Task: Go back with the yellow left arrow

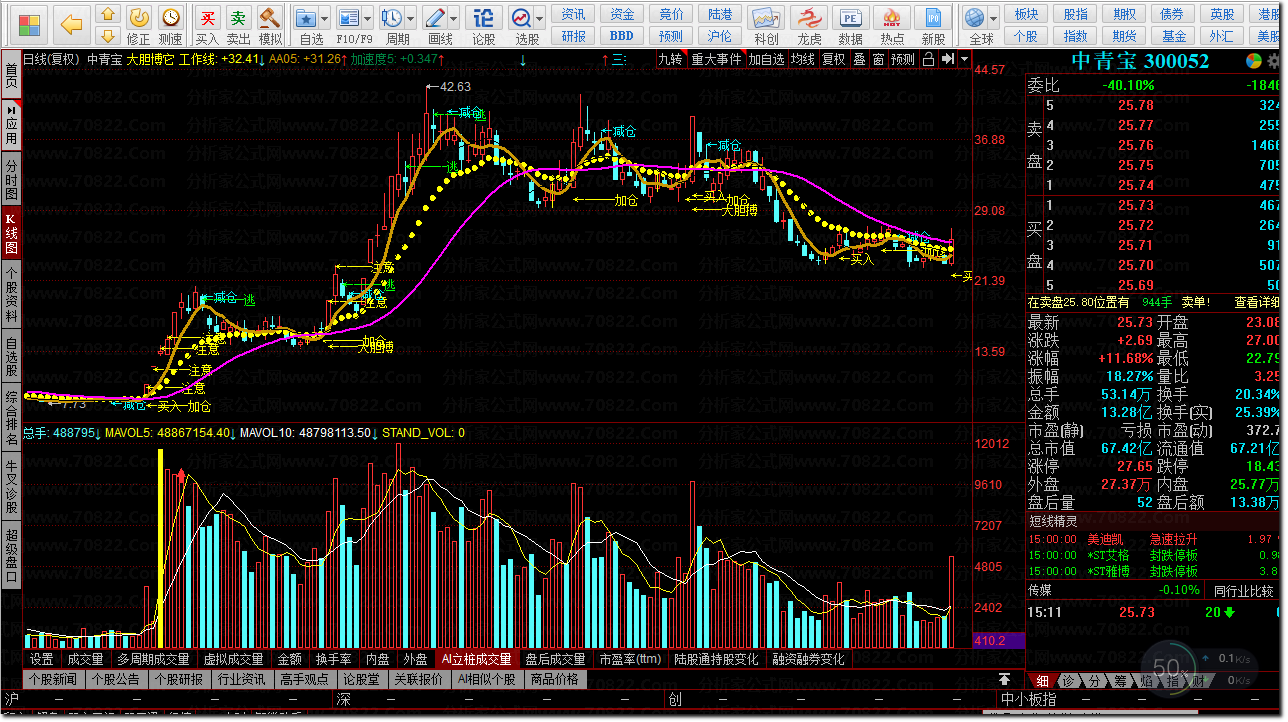Action: pos(71,24)
